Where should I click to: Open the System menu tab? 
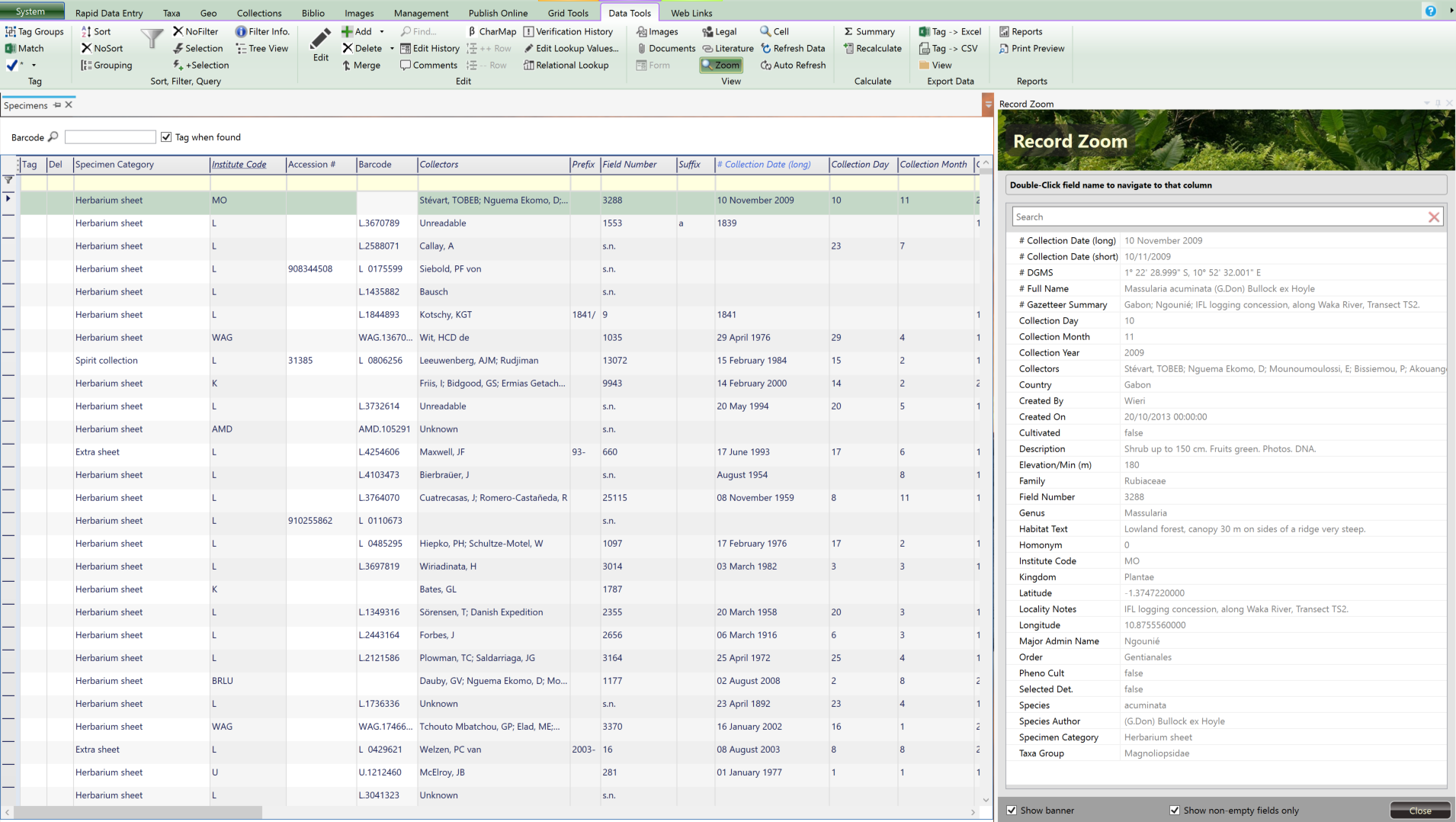[30, 11]
